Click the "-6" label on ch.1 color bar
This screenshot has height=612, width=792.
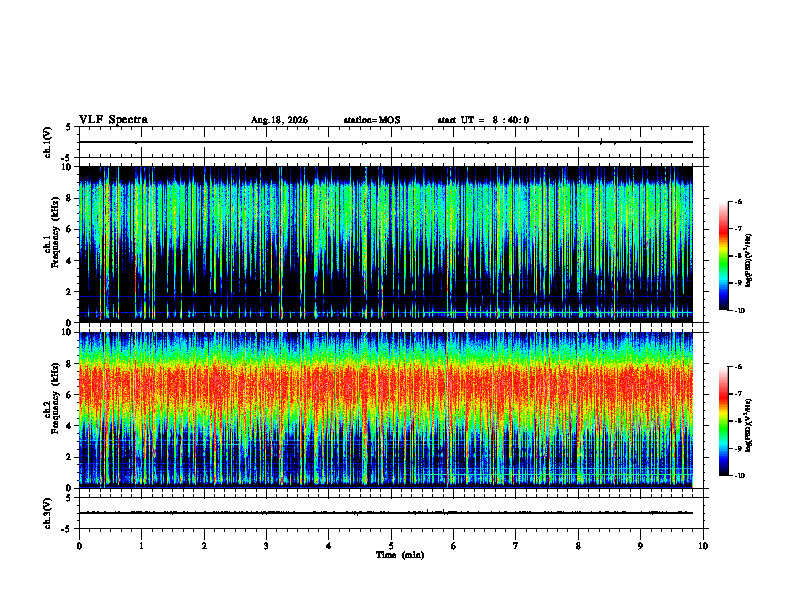(x=739, y=202)
